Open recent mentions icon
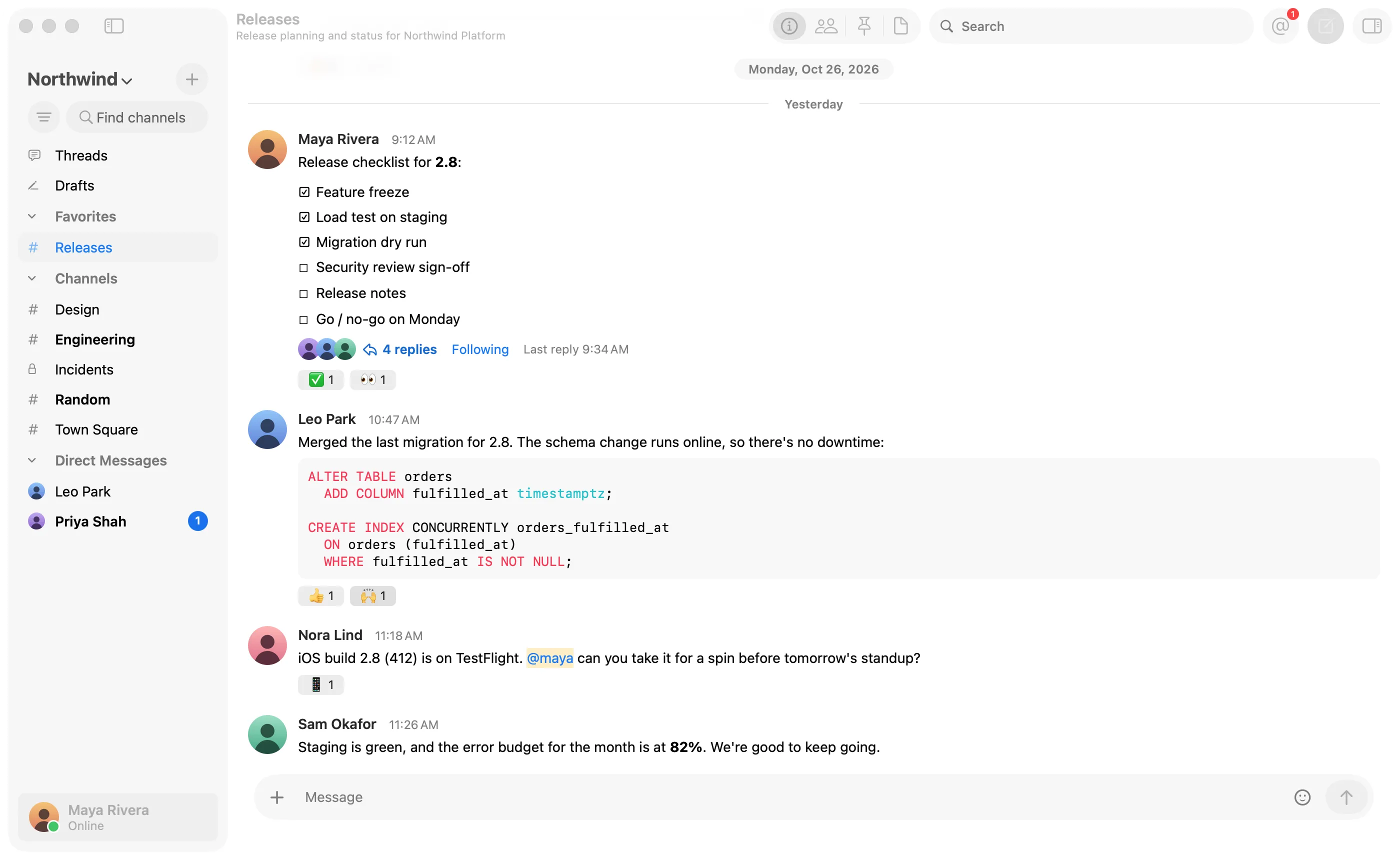This screenshot has height=860, width=1400. pos(1280,26)
